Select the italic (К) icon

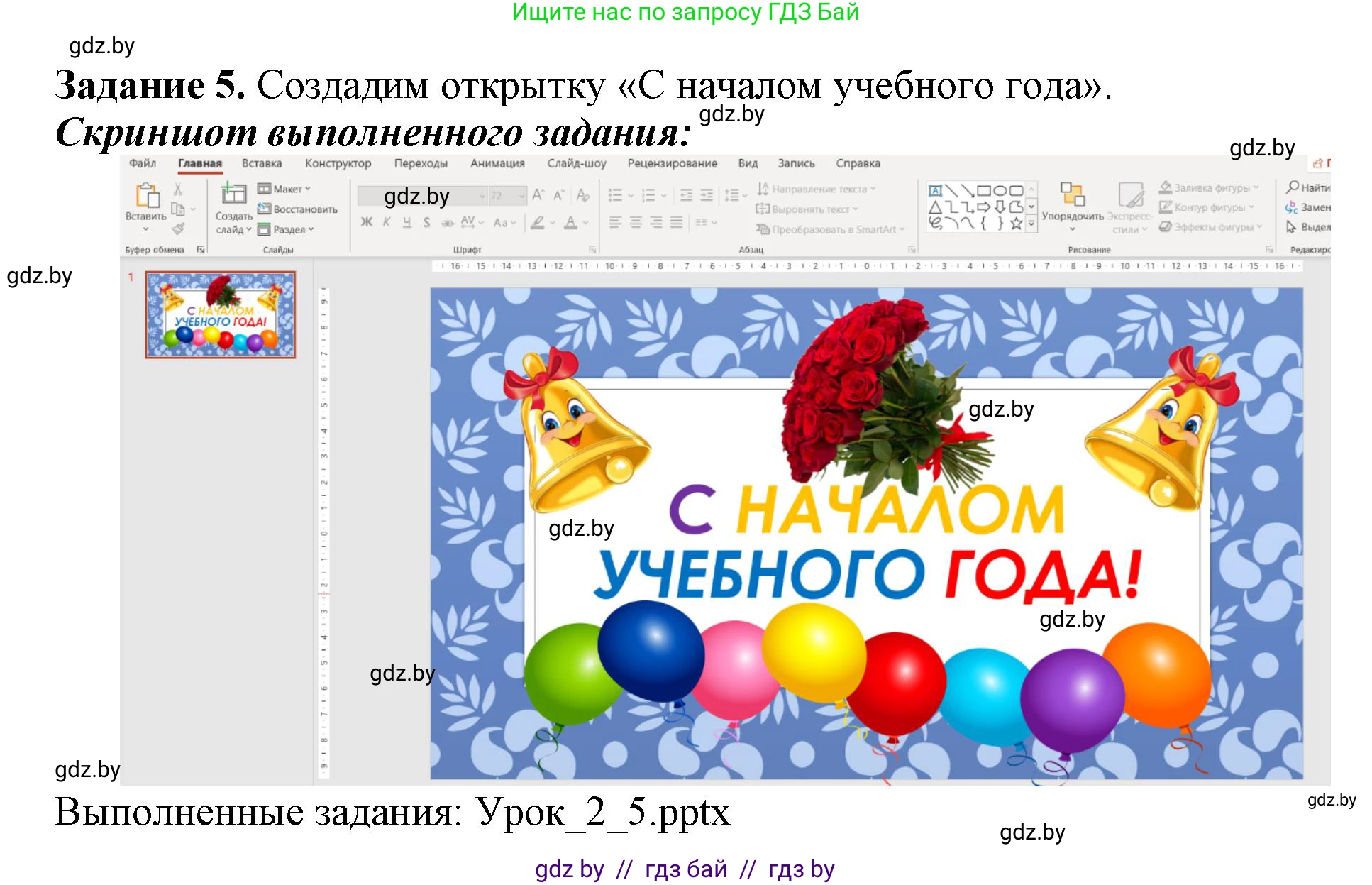point(386,222)
